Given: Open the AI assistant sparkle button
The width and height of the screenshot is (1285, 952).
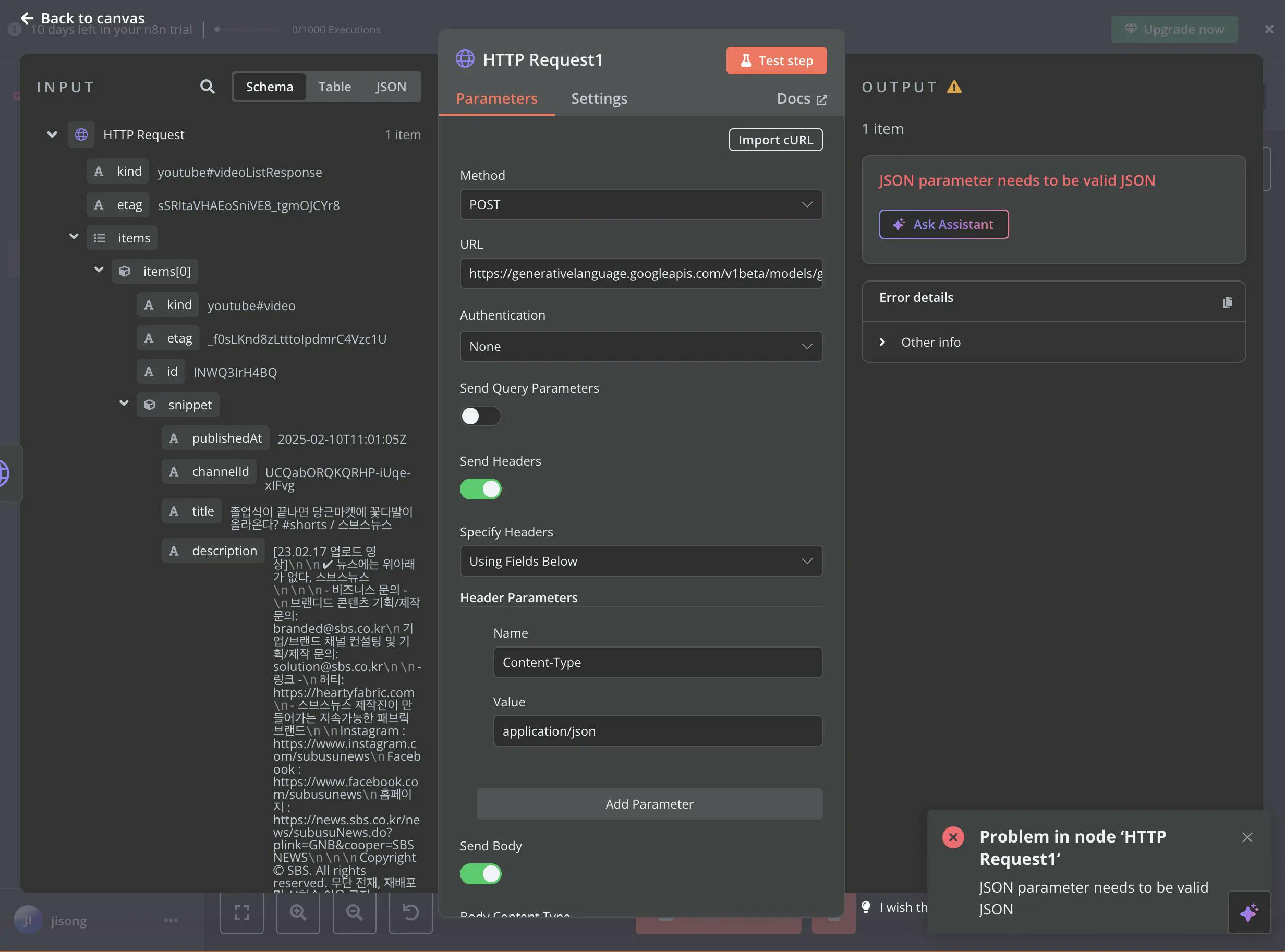Looking at the screenshot, I should [1248, 912].
